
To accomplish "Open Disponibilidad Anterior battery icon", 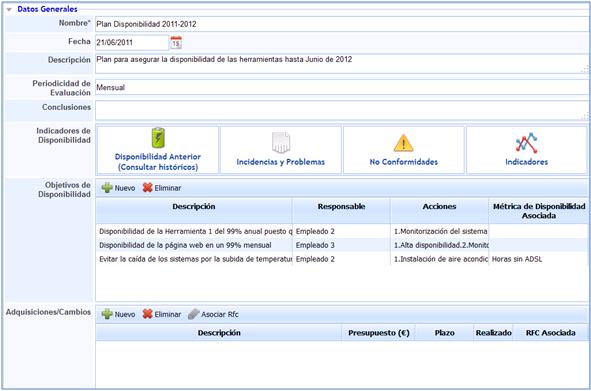I will (158, 137).
